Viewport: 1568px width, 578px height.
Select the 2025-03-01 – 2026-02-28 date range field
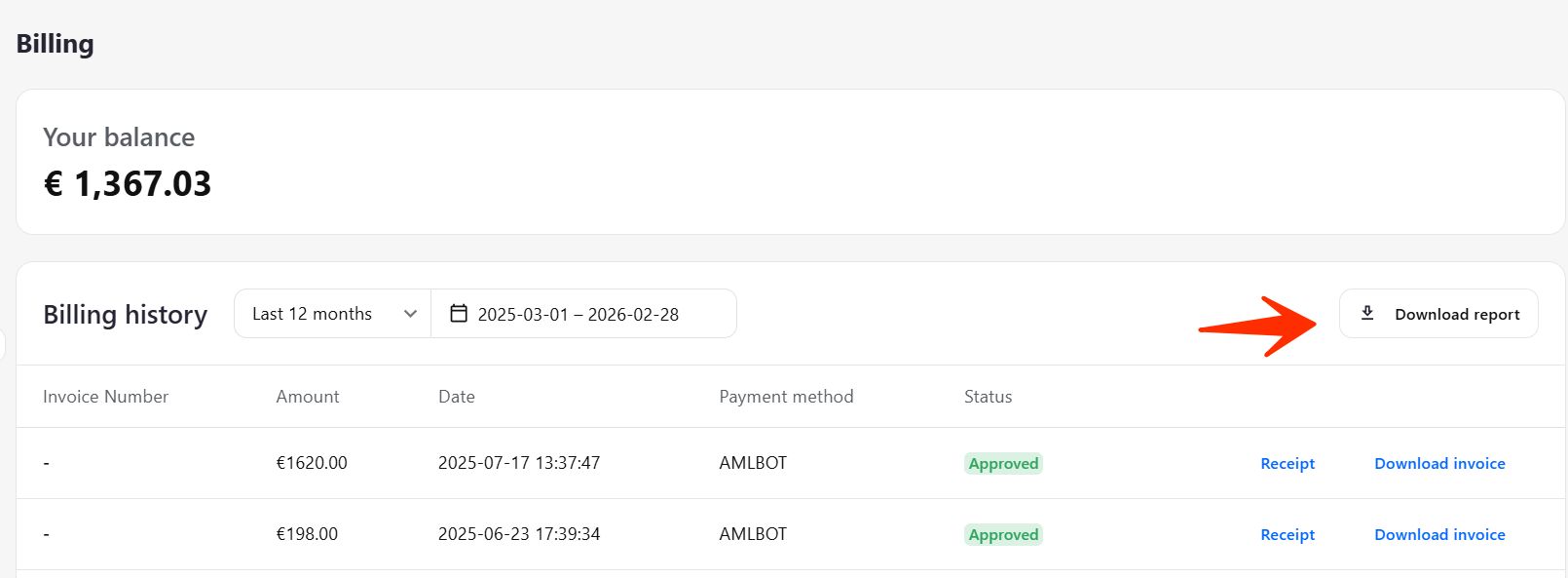point(579,314)
